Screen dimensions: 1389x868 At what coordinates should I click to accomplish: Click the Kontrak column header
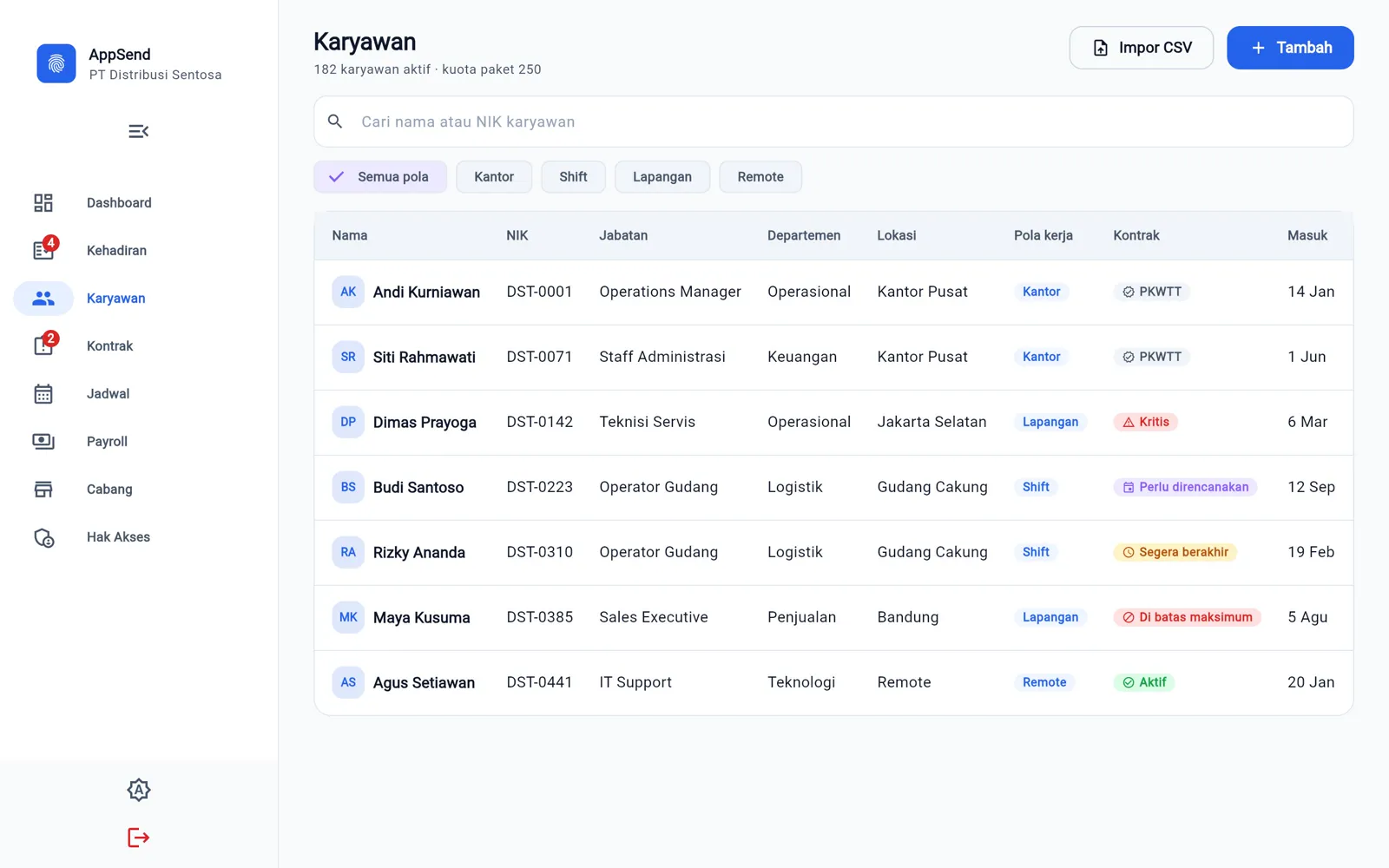(x=1136, y=235)
